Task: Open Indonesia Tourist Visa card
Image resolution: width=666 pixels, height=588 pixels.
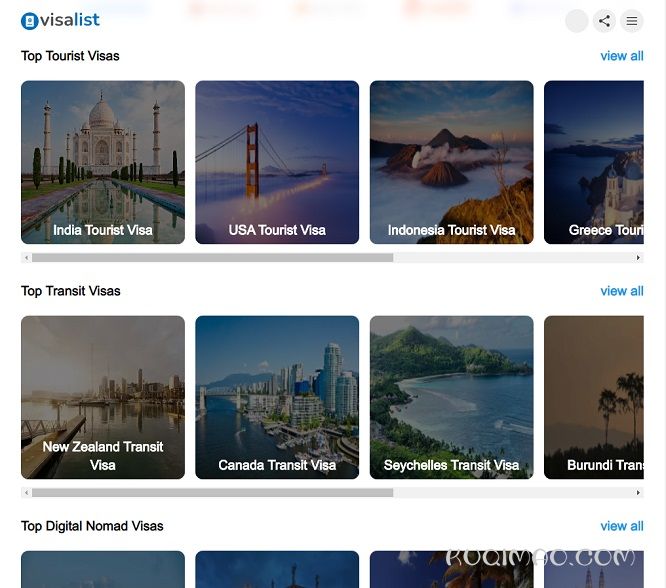Action: coord(451,162)
